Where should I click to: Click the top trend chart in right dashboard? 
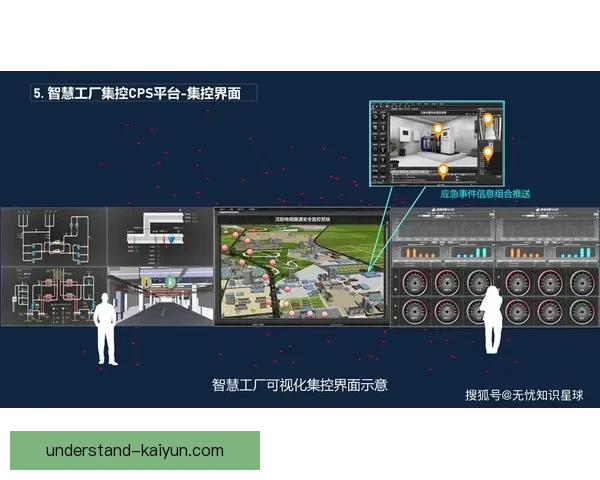point(549,229)
